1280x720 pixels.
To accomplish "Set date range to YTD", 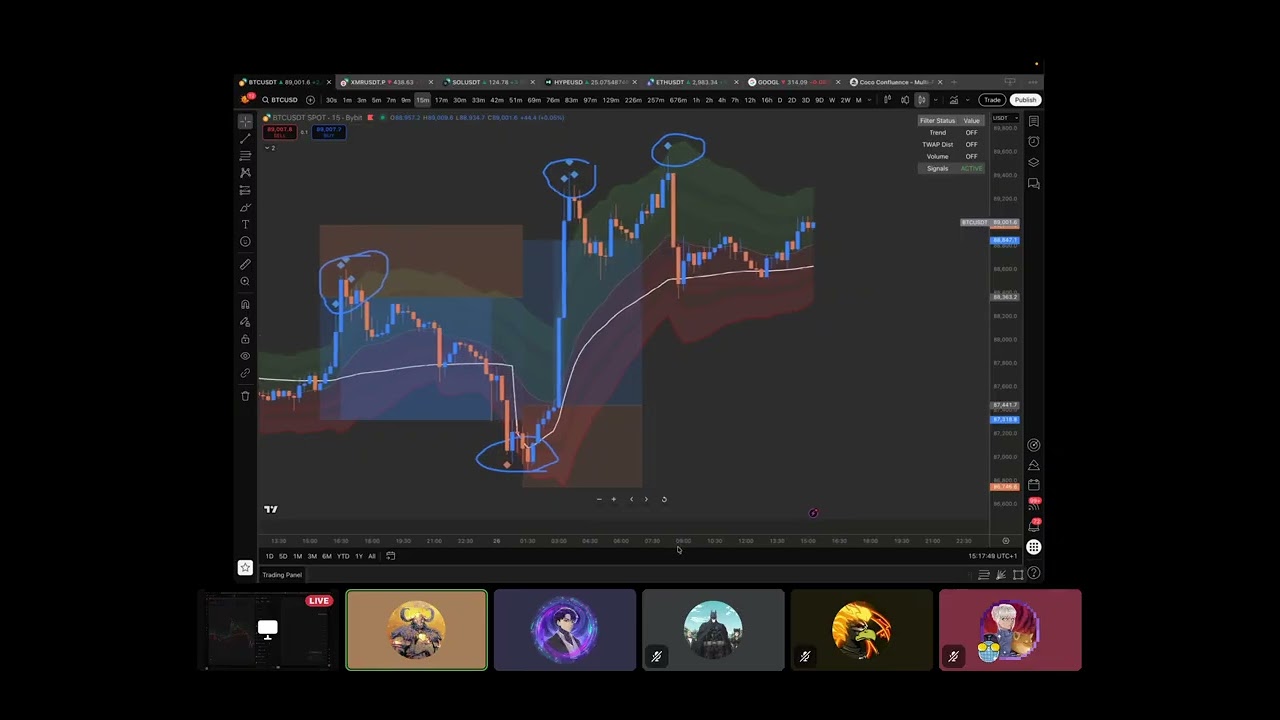I will tap(343, 556).
